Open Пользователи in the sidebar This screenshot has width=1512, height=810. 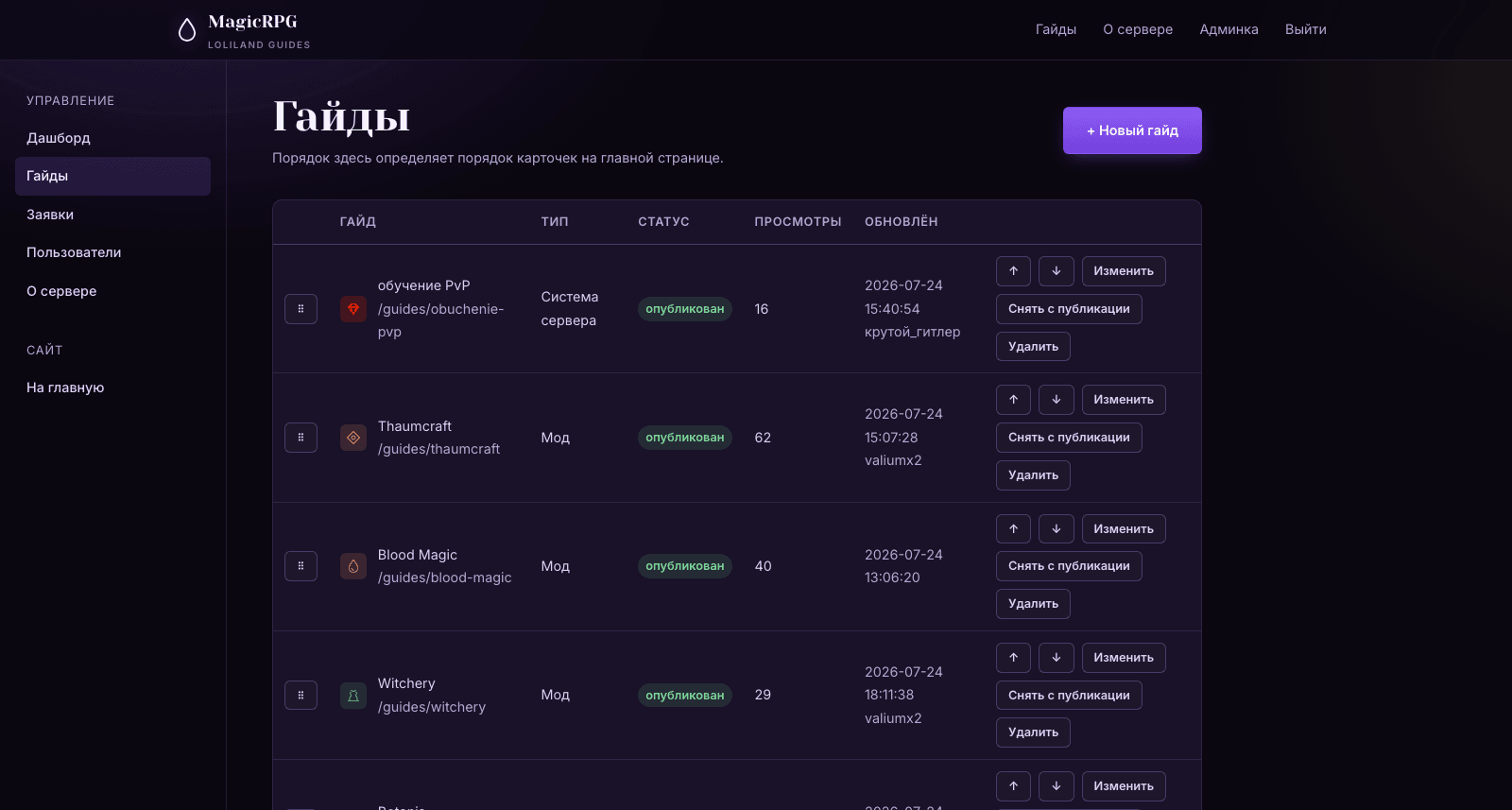tap(112, 252)
